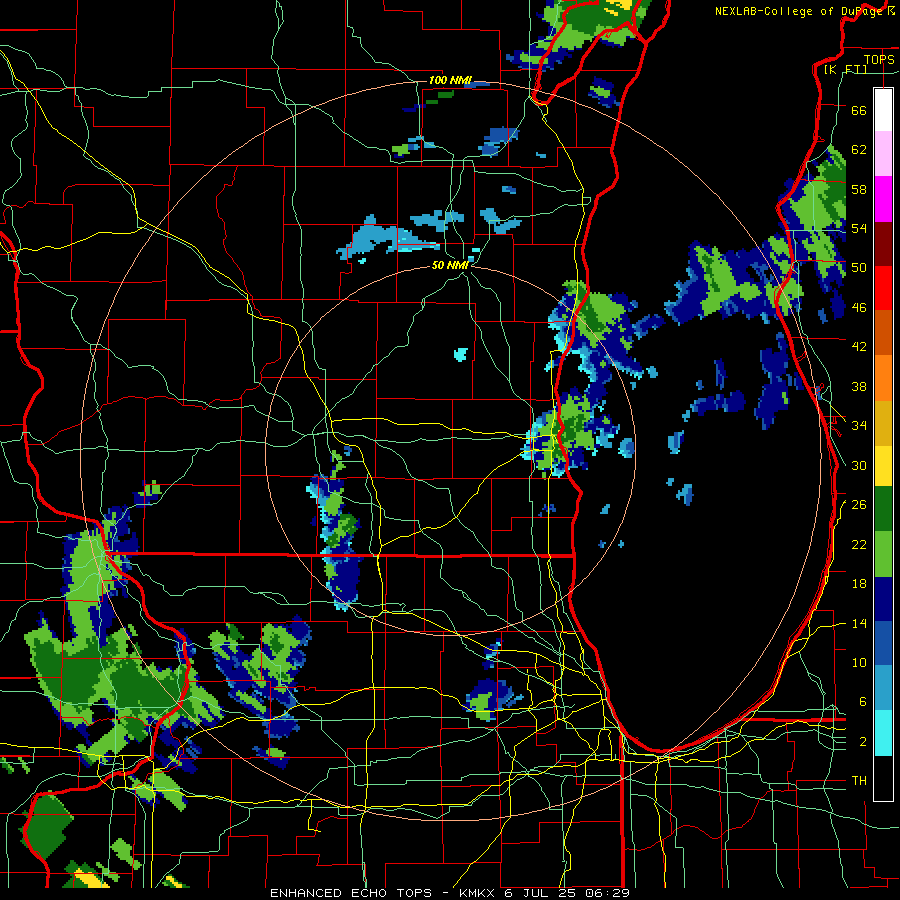Click the sky blue legend band

883,688
